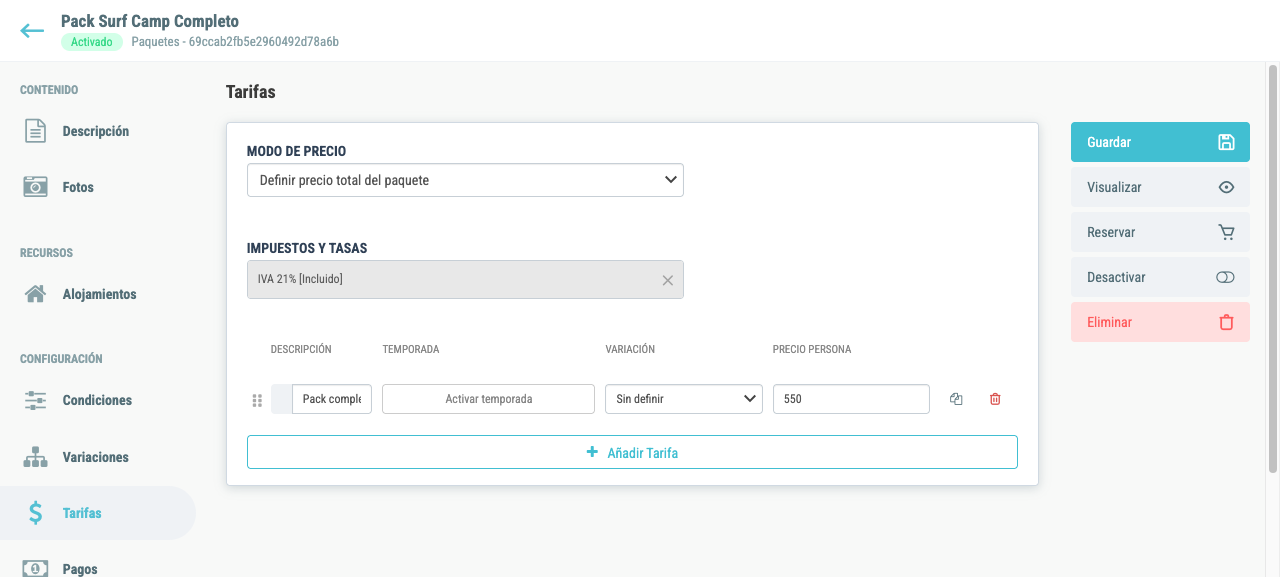
Task: Click the IMPUESTOS Y TASAS label
Action: click(308, 248)
